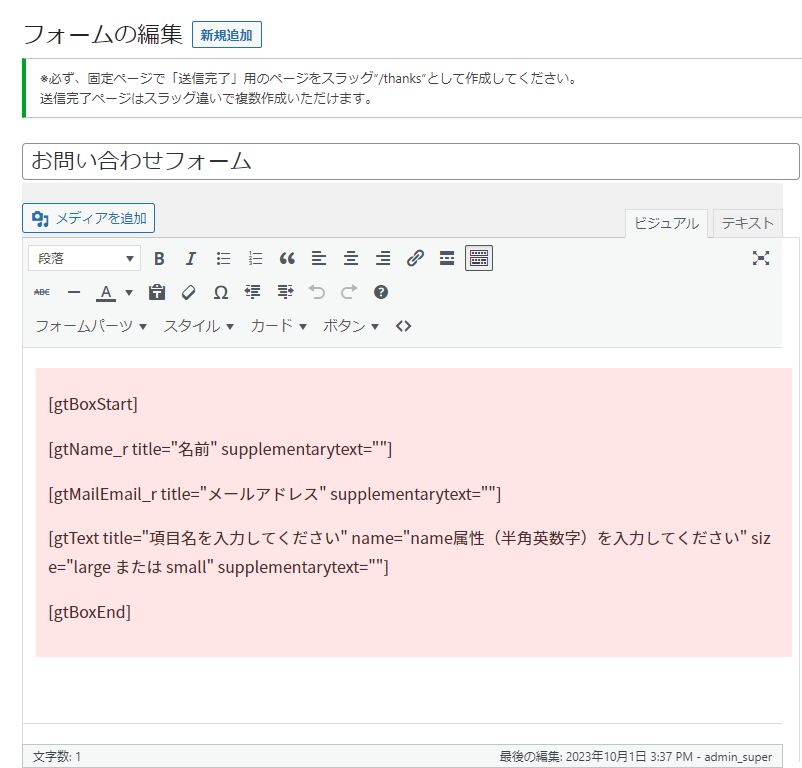Click the insert link icon

tap(415, 259)
